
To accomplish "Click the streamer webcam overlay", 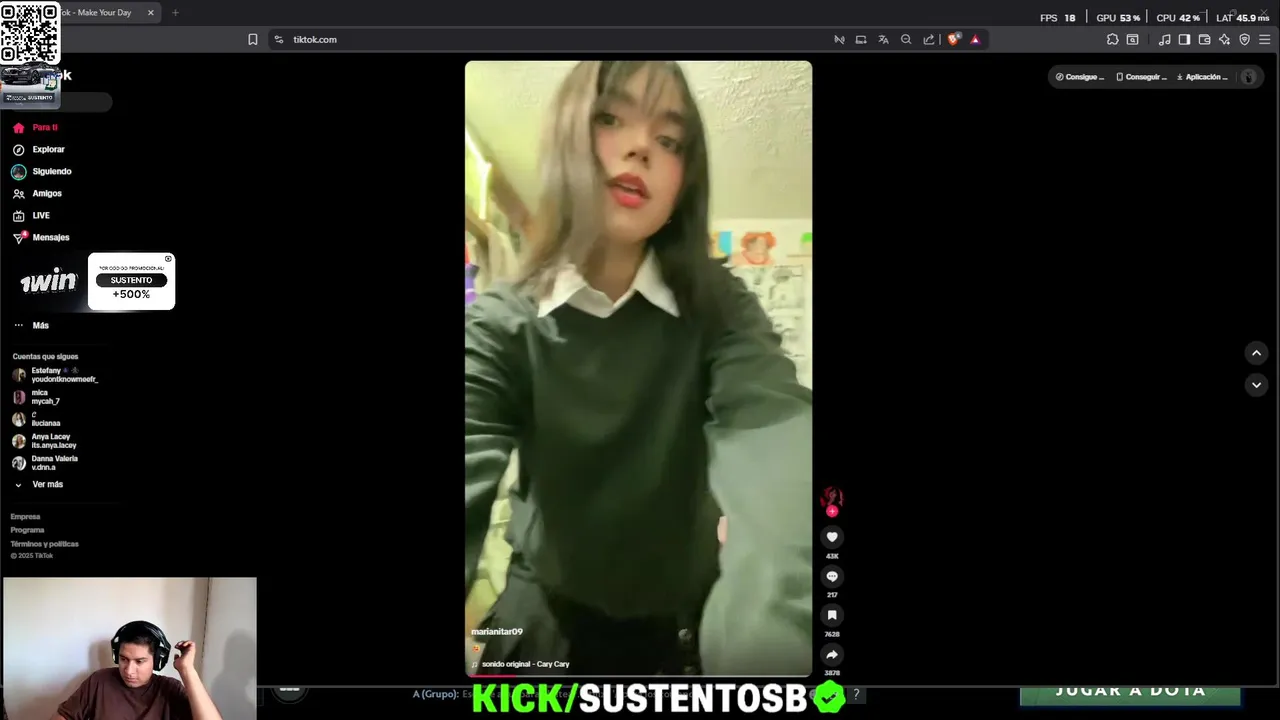I will point(129,648).
